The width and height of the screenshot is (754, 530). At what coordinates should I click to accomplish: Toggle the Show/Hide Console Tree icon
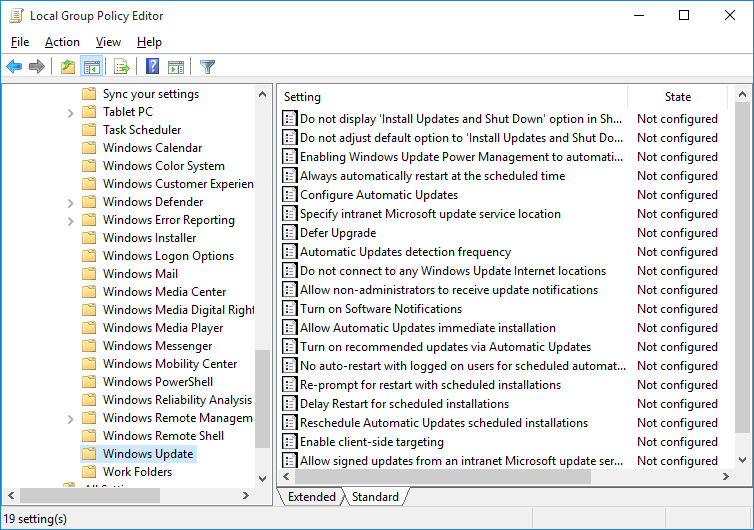pos(91,67)
